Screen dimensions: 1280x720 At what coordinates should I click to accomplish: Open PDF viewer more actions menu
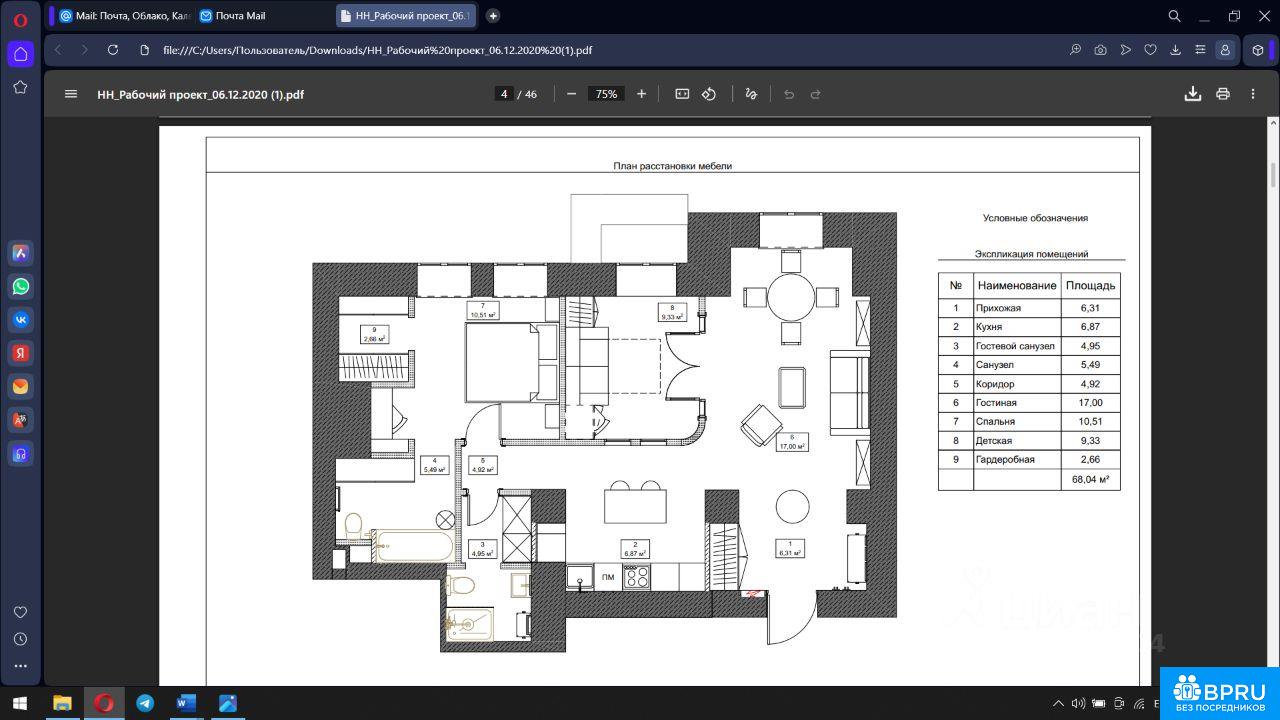[1253, 94]
